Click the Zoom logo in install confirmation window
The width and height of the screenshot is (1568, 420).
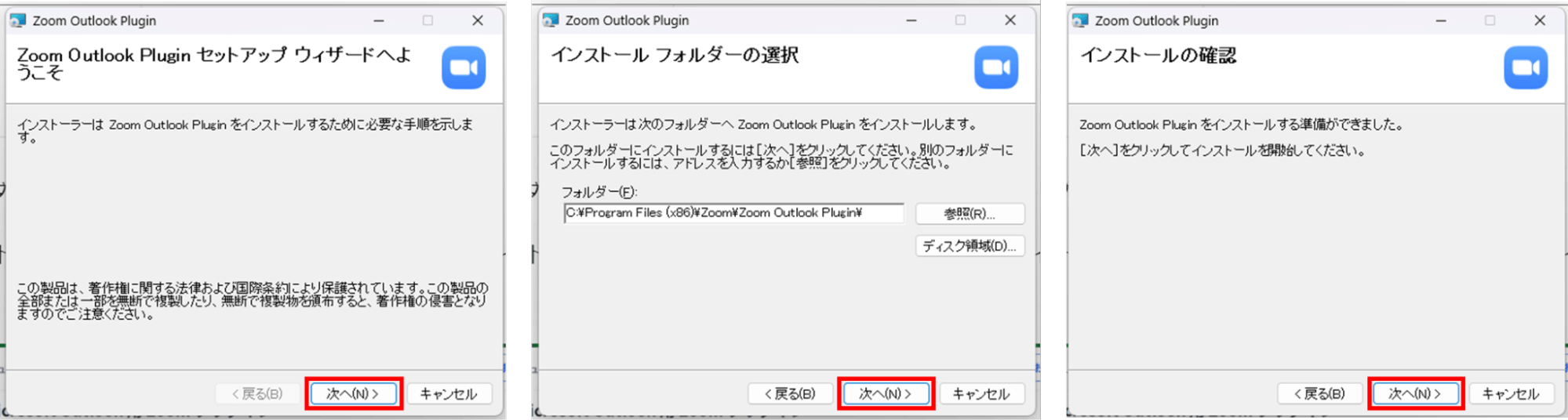(1526, 67)
